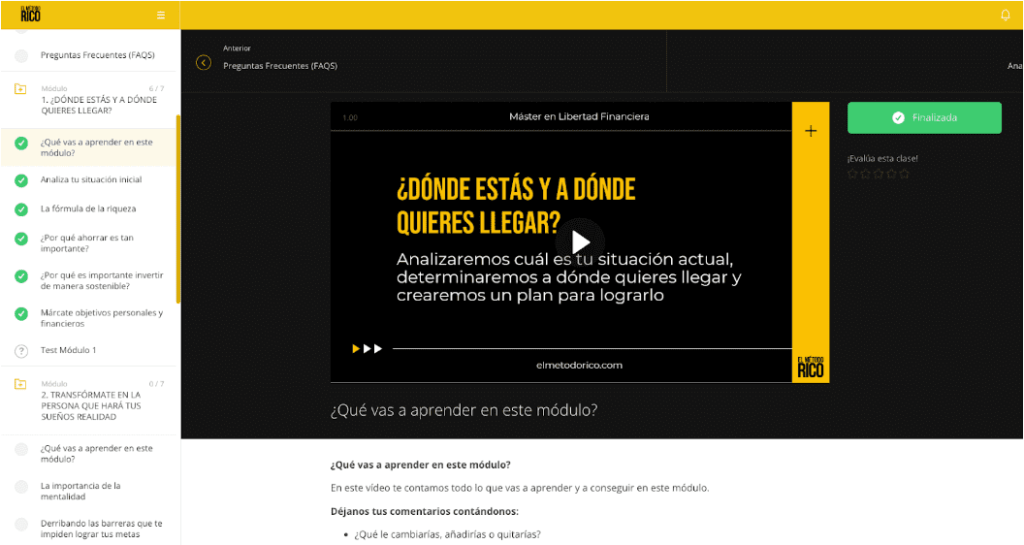Image resolution: width=1024 pixels, height=545 pixels.
Task: Expand Módulo 2 folder icon
Action: [20, 384]
